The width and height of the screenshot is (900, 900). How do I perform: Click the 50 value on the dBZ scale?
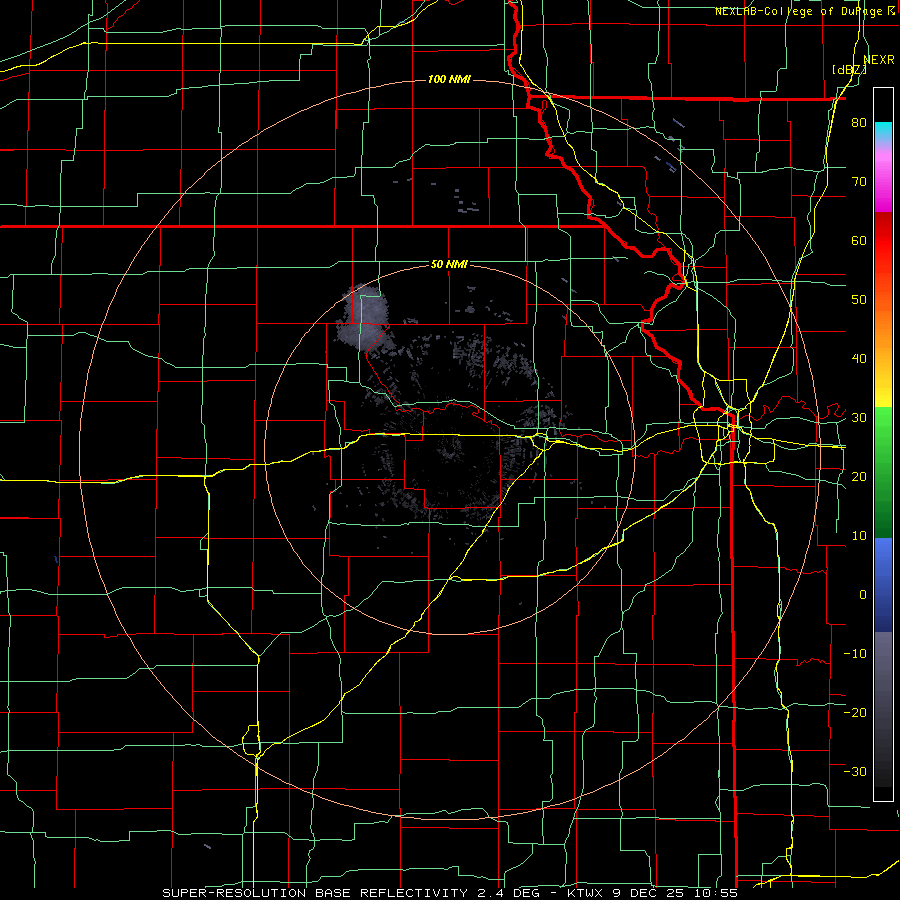859,300
